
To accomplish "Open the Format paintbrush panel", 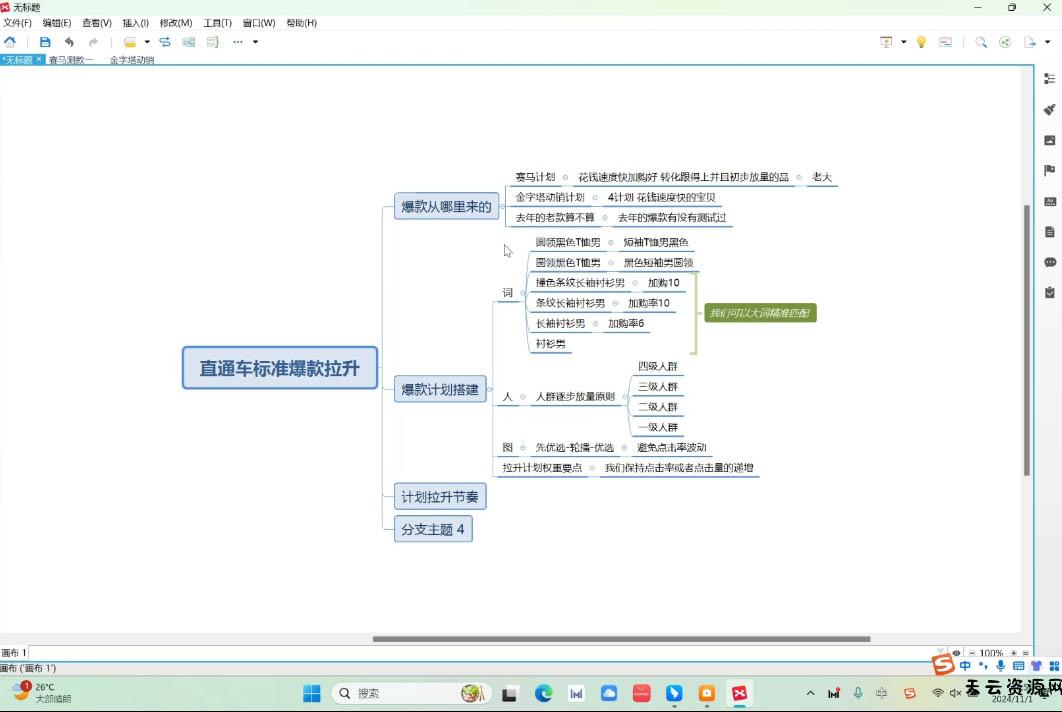I will coord(1049,109).
